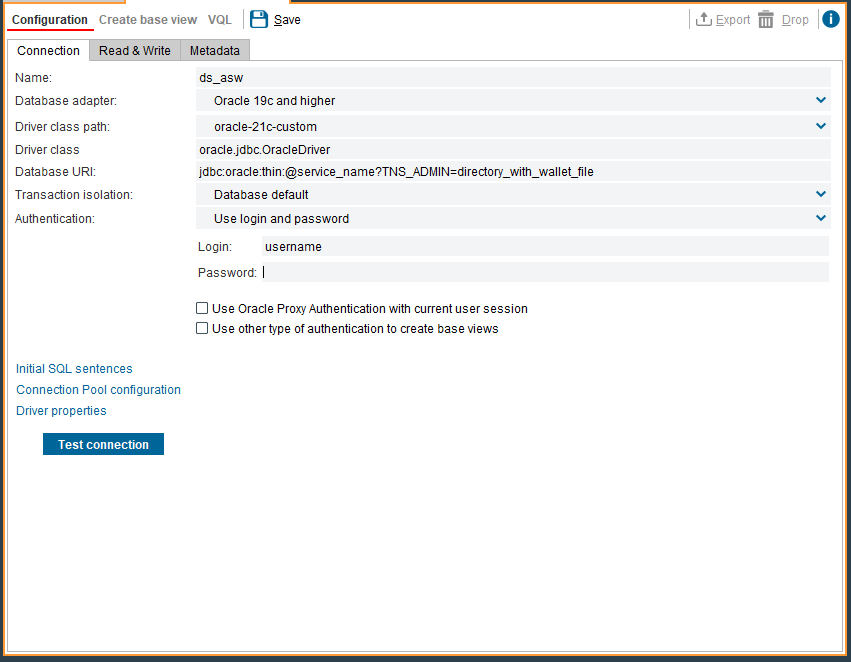The image size is (851, 662).
Task: Click the Save floppy disk icon
Action: tap(259, 20)
